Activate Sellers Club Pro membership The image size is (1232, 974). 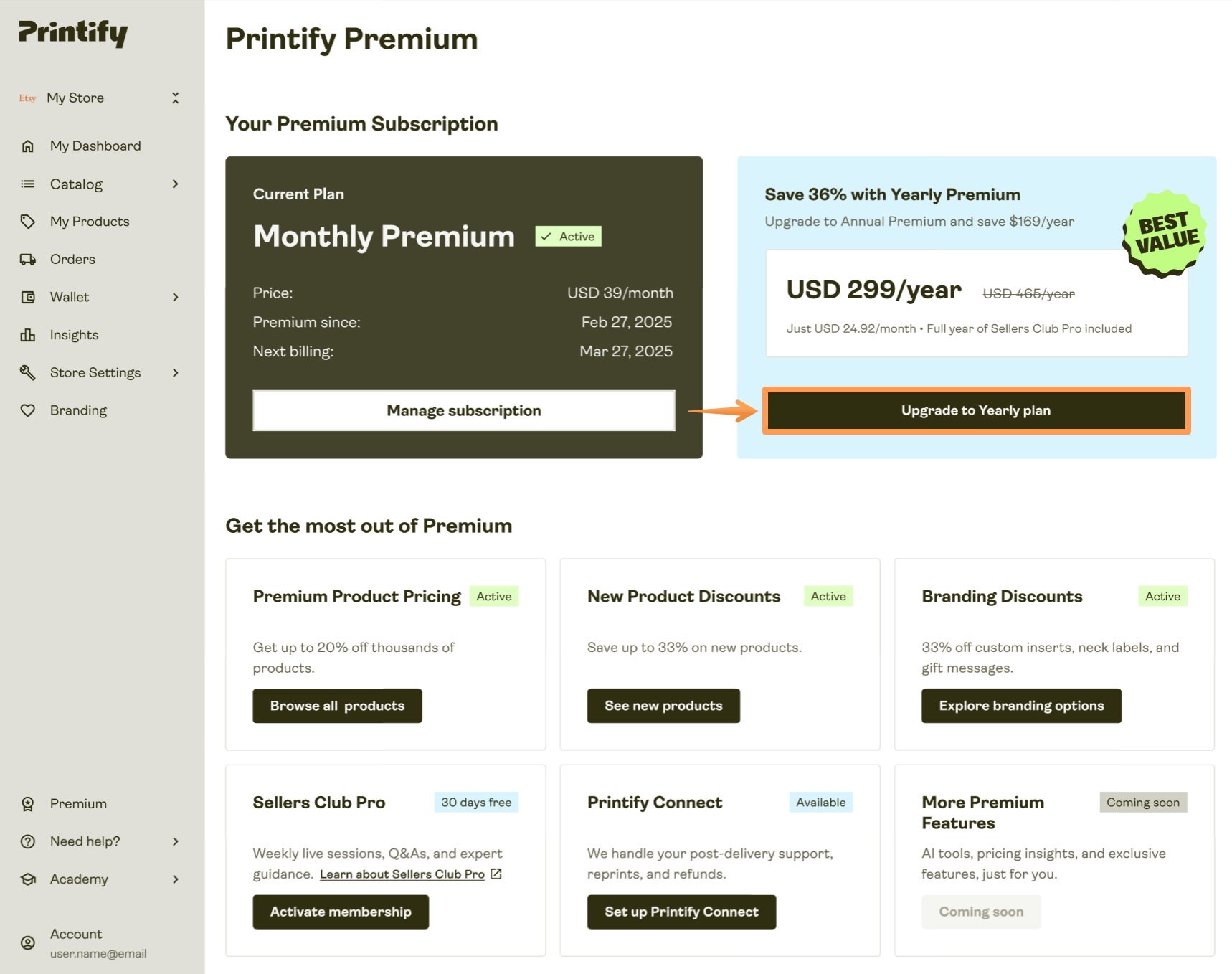coord(340,912)
